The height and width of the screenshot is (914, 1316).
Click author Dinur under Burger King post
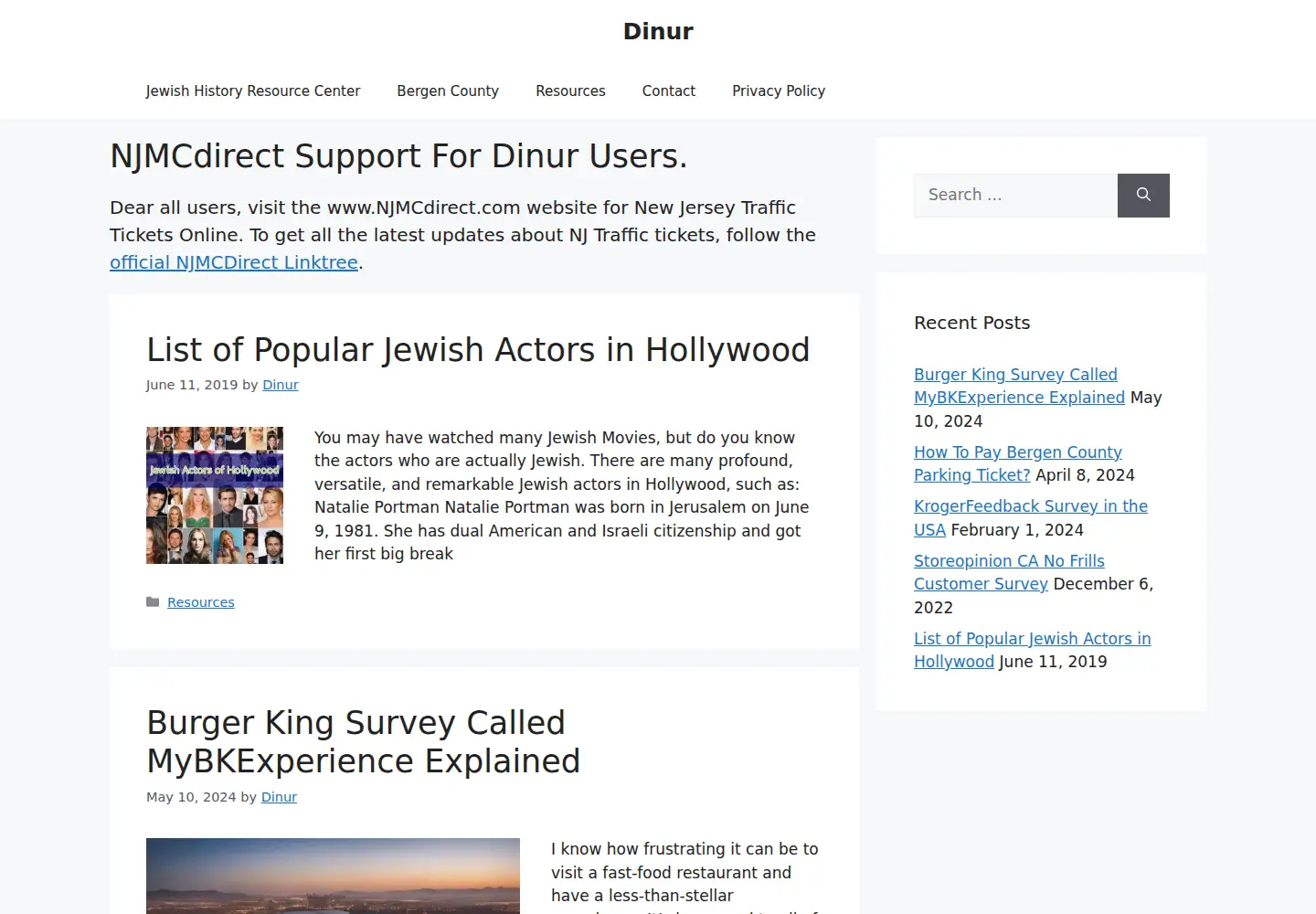pyautogui.click(x=279, y=797)
